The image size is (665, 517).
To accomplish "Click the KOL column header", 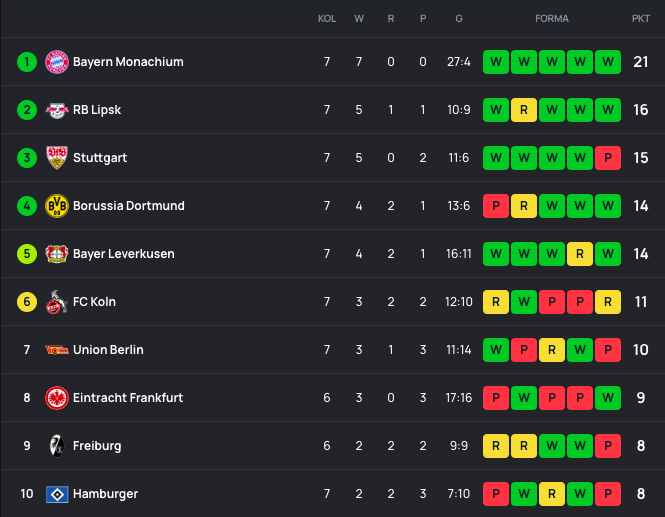I will (327, 19).
